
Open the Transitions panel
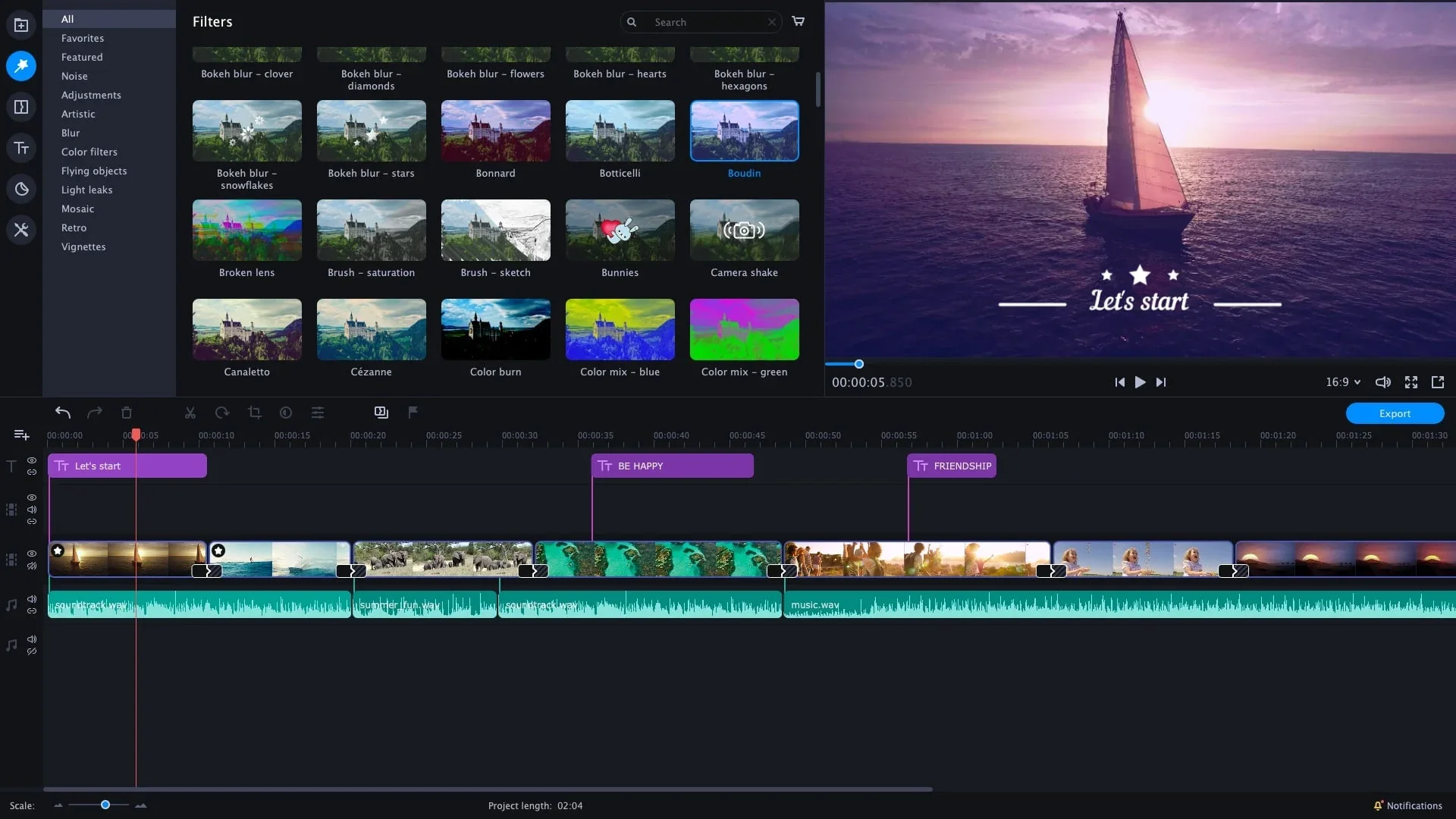21,106
